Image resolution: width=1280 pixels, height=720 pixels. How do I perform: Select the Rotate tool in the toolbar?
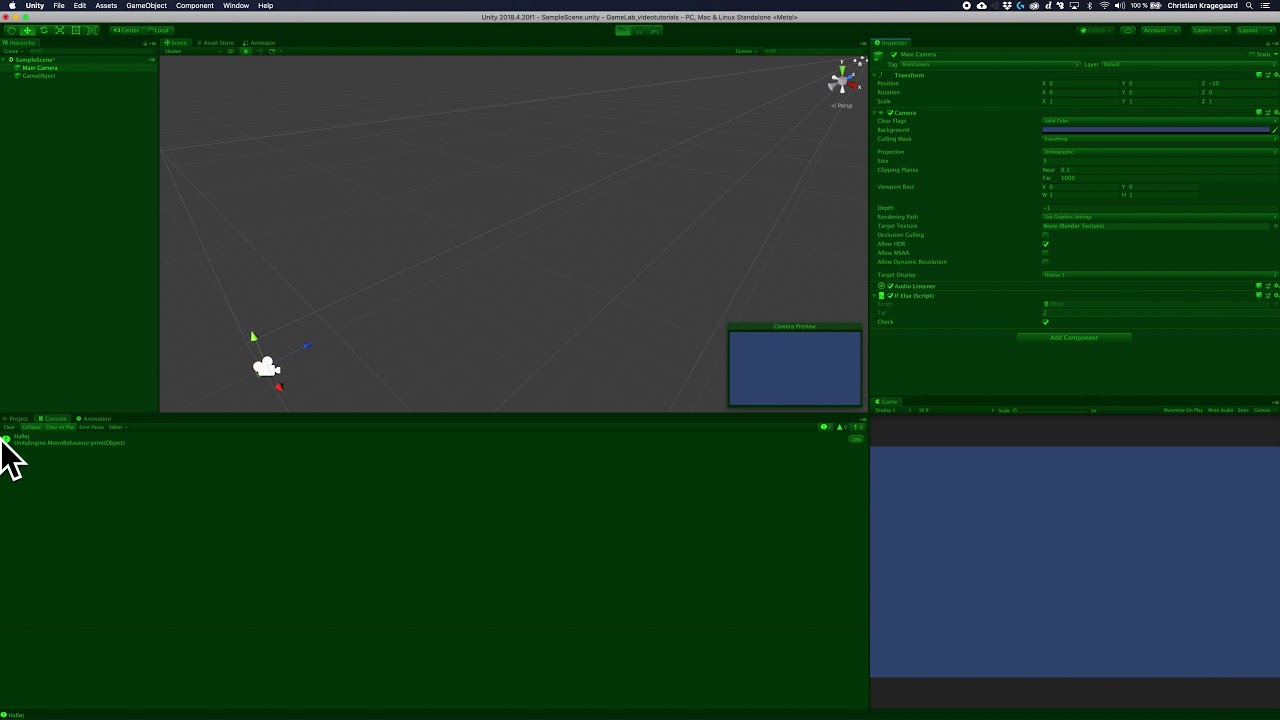tap(43, 30)
